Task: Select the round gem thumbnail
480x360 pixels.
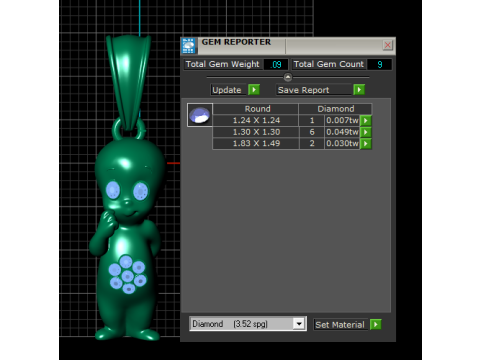Action: click(x=200, y=115)
